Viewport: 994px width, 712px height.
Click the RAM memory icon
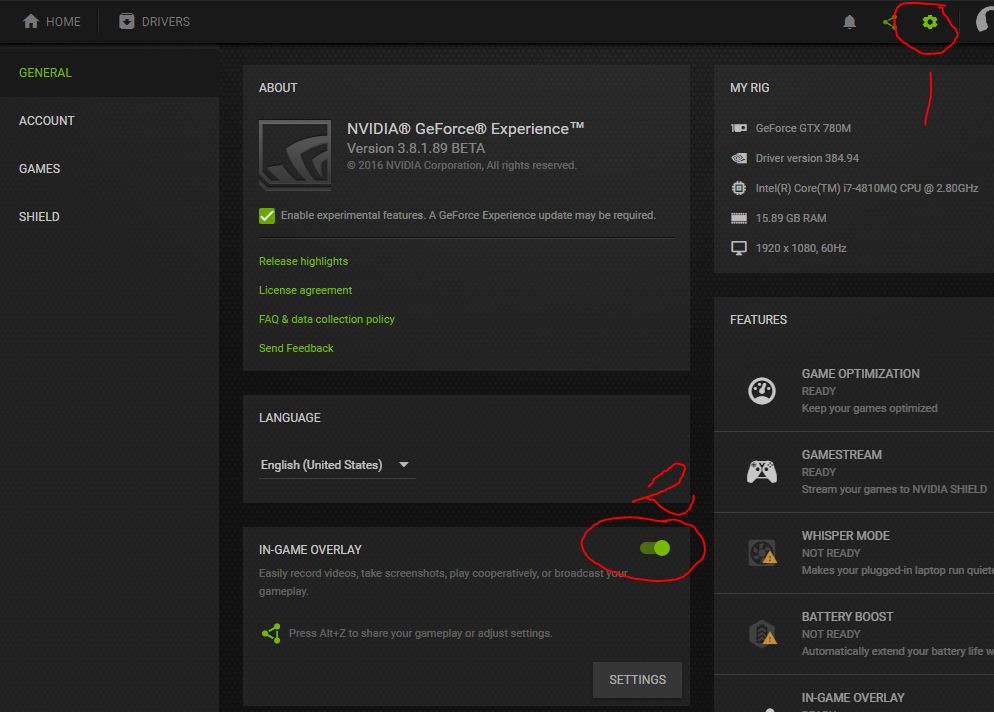(739, 218)
